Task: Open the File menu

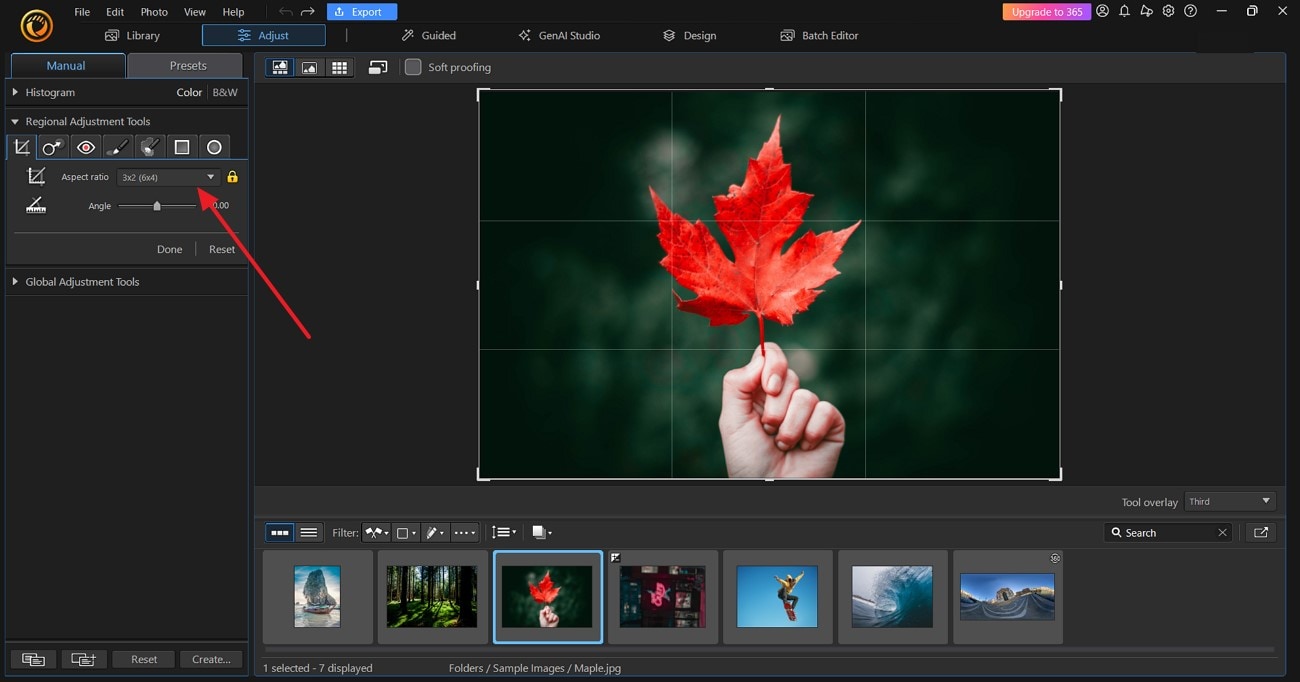Action: click(x=82, y=12)
